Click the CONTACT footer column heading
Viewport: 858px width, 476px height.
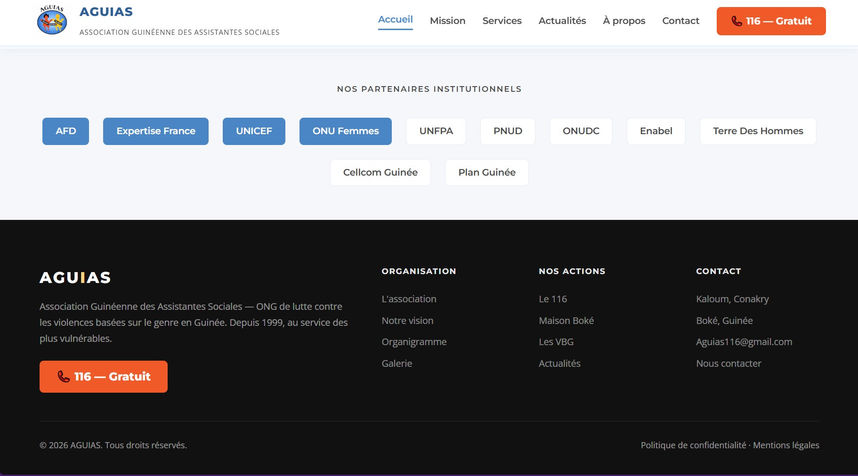(718, 271)
